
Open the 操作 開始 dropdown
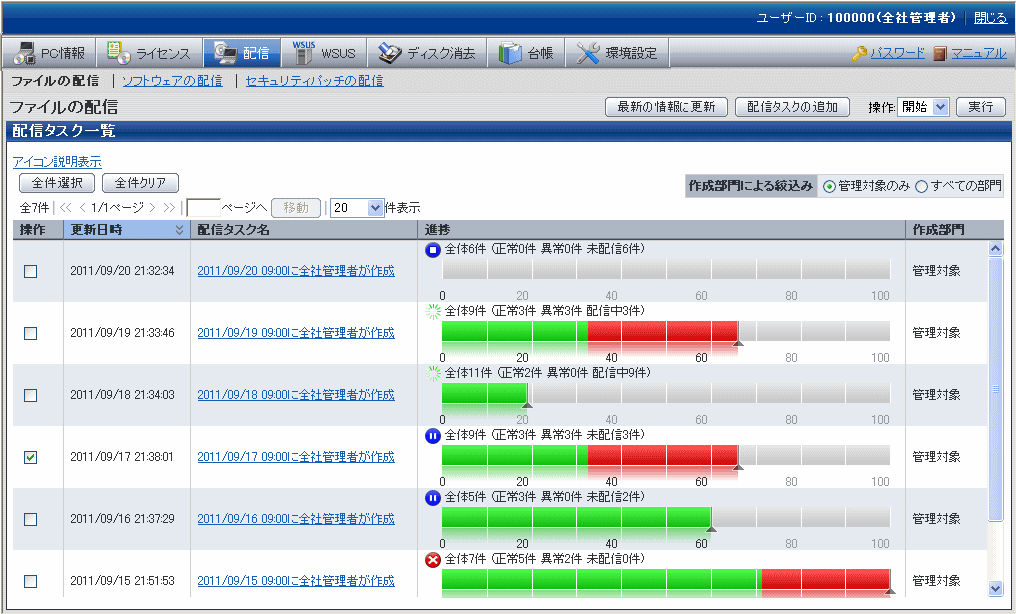point(923,107)
